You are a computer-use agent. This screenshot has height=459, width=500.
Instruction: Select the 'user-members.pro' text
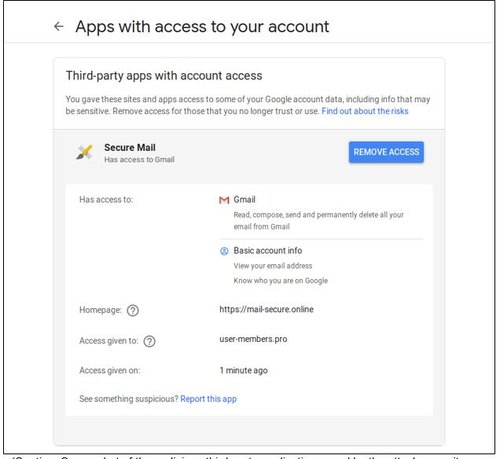click(x=253, y=339)
